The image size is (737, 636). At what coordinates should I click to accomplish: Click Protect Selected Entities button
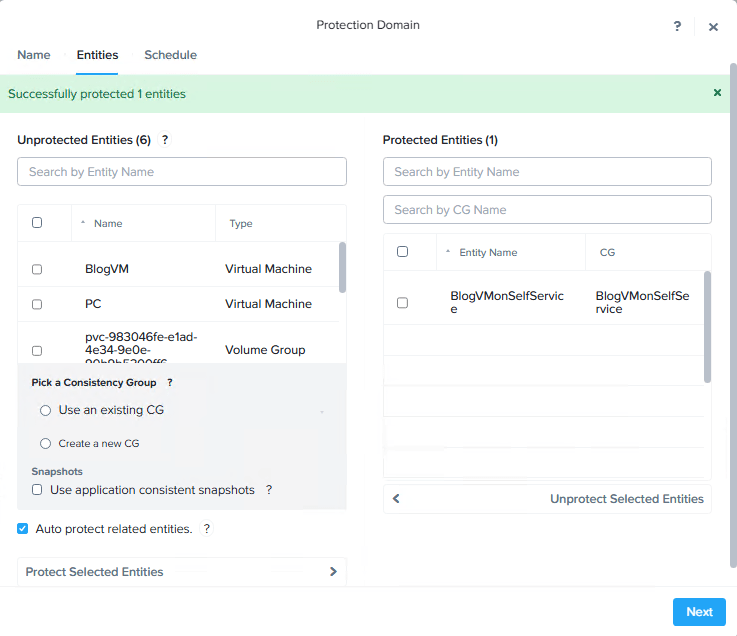click(182, 572)
